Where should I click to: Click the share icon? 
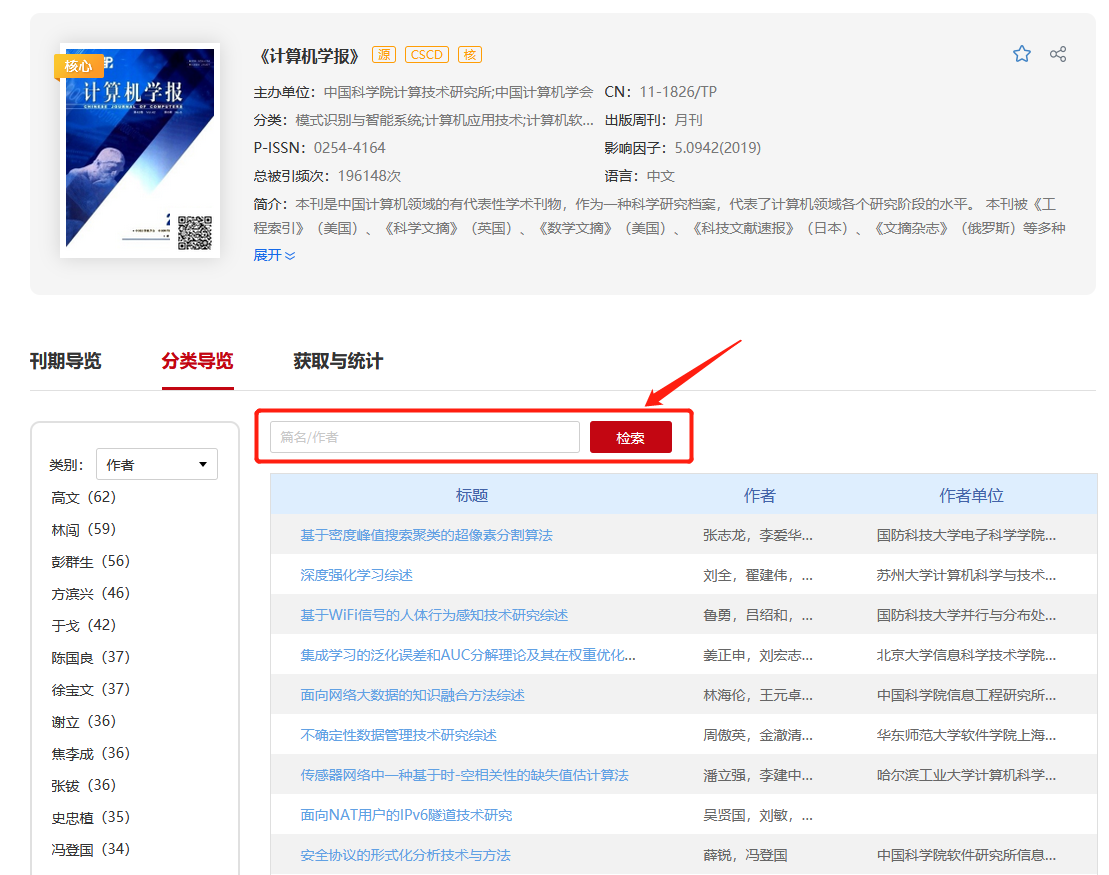(x=1058, y=54)
